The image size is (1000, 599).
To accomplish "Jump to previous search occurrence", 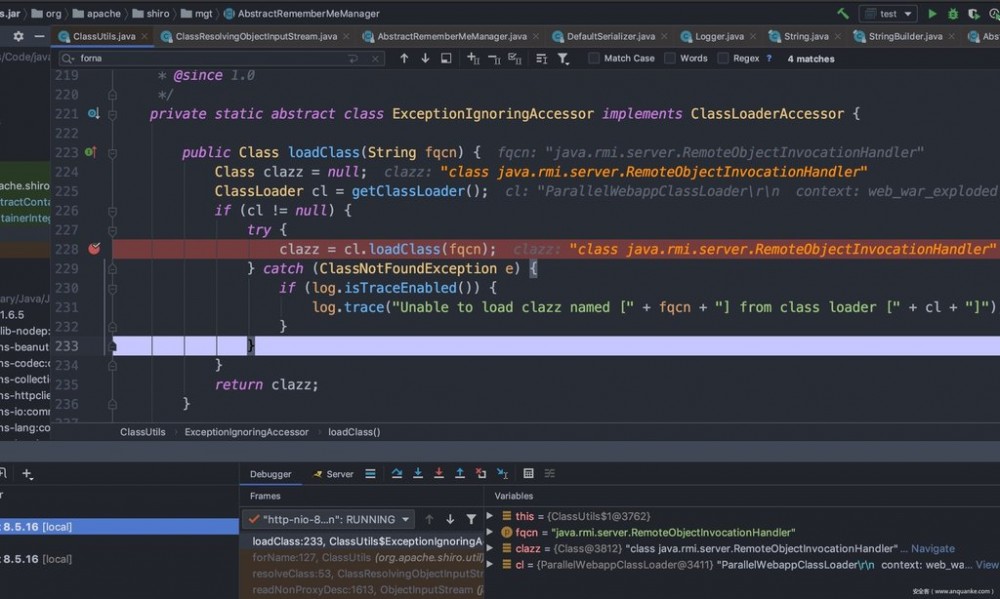I will click(404, 59).
